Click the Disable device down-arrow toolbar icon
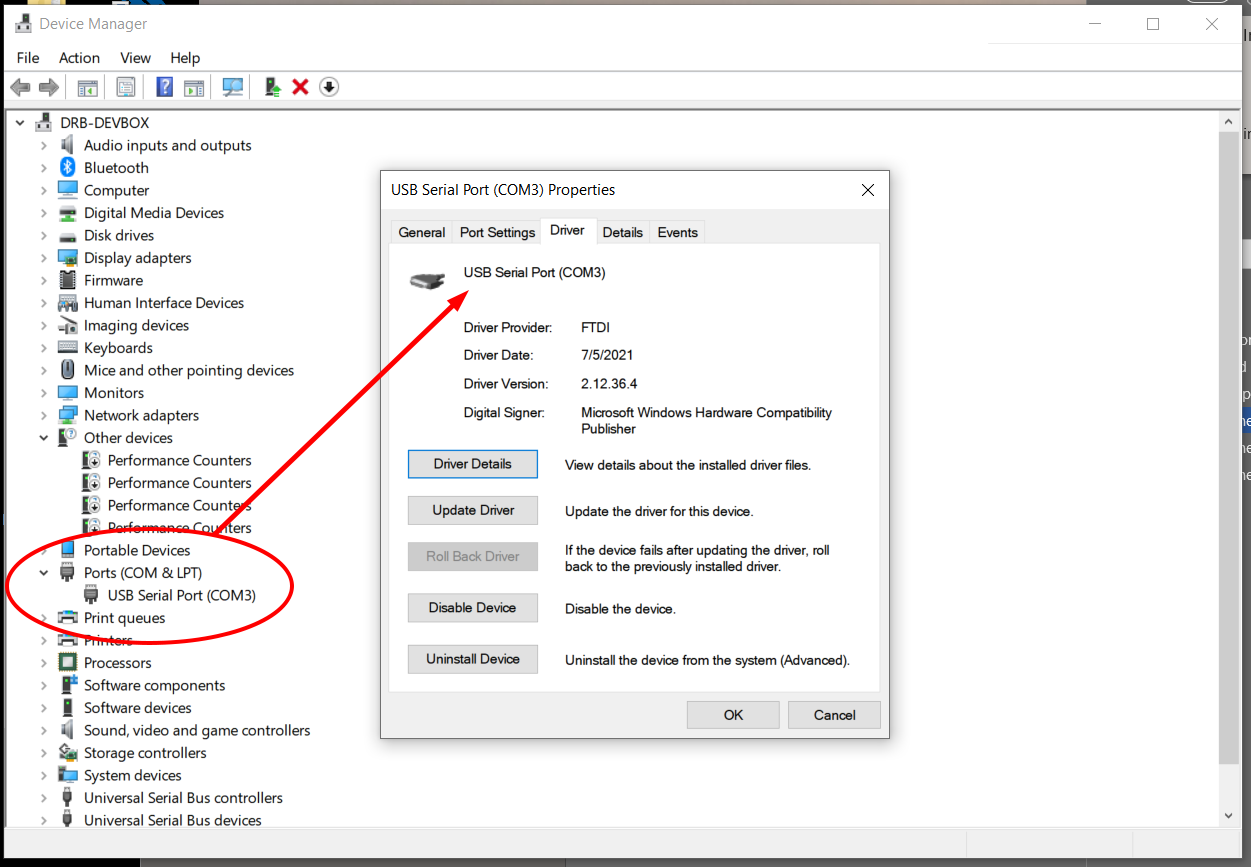The image size is (1251, 867). point(328,87)
